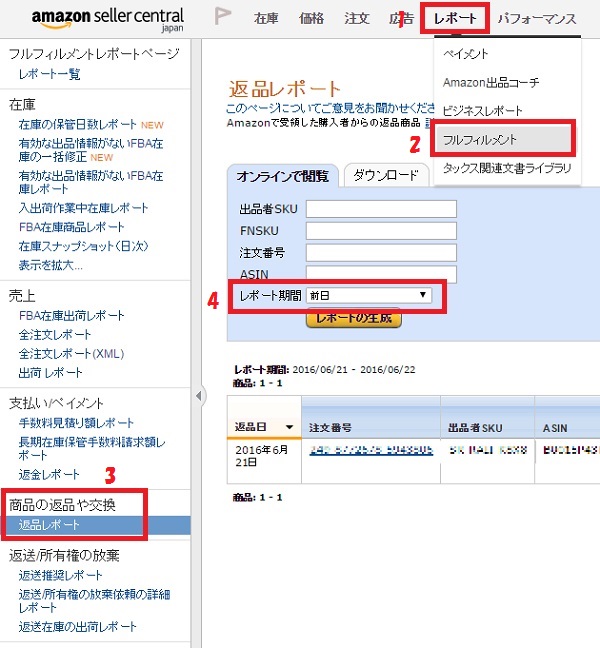Screen dimensions: 600x648
Task: Open the パフォーマンス top menu
Action: (537, 19)
